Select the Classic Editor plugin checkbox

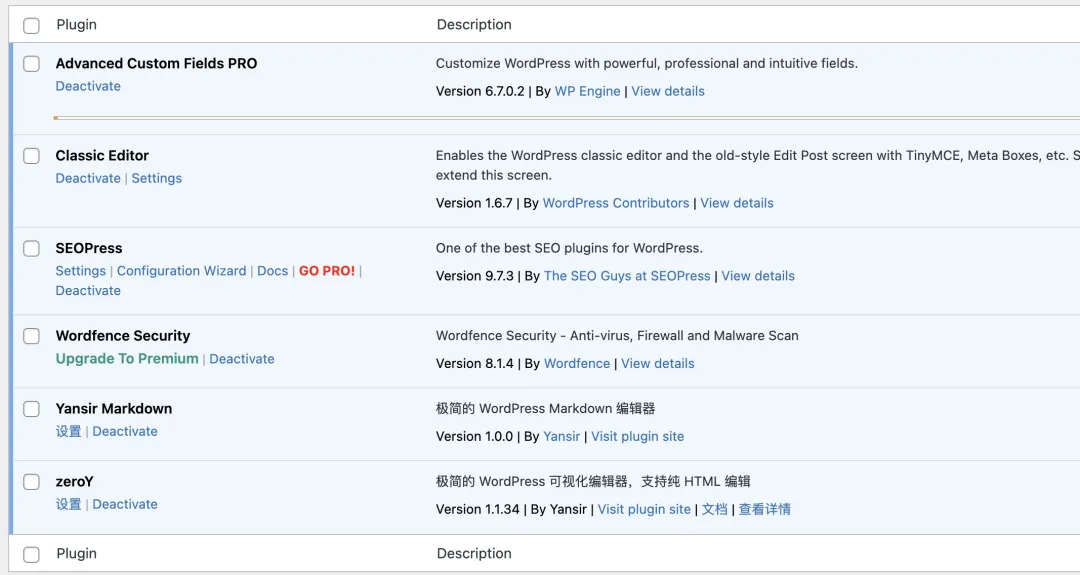[32, 156]
